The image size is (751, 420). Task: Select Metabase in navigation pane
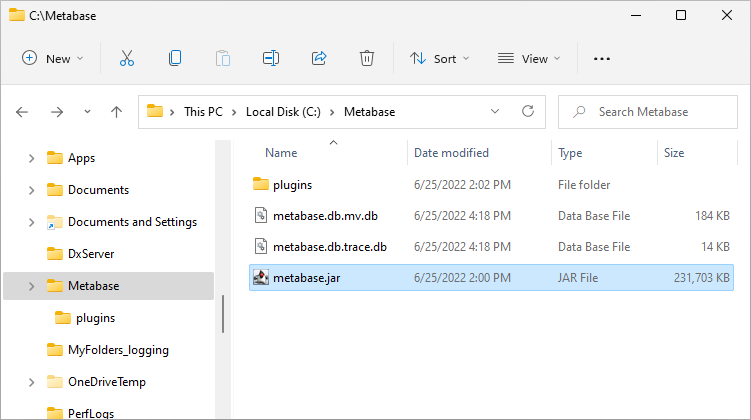pos(93,286)
